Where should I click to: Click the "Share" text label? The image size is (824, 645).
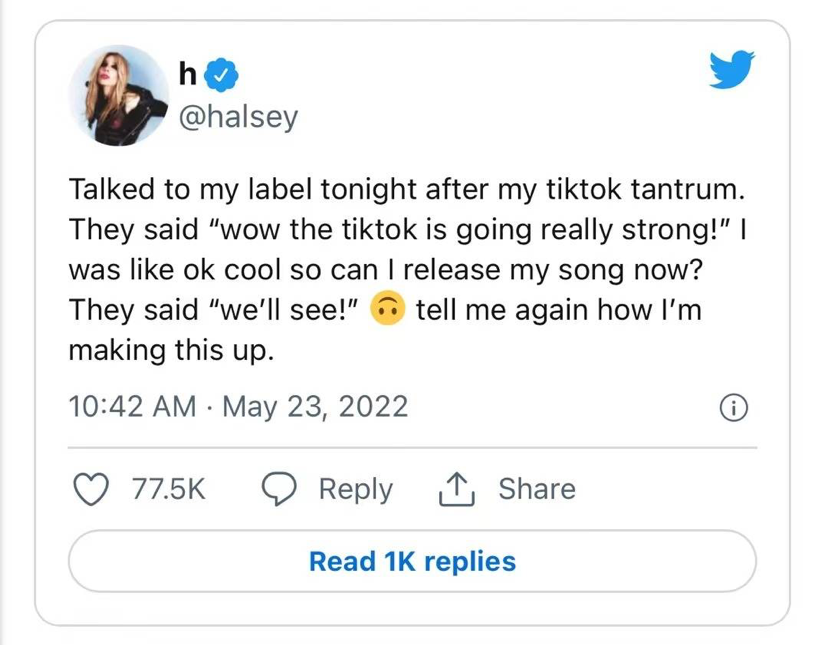pos(537,489)
